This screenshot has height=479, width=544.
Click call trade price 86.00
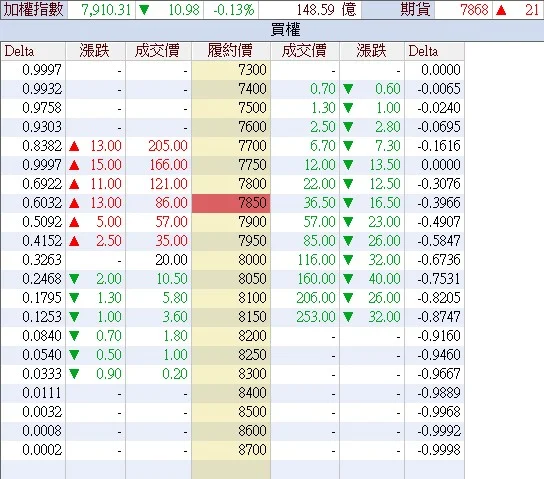click(171, 203)
